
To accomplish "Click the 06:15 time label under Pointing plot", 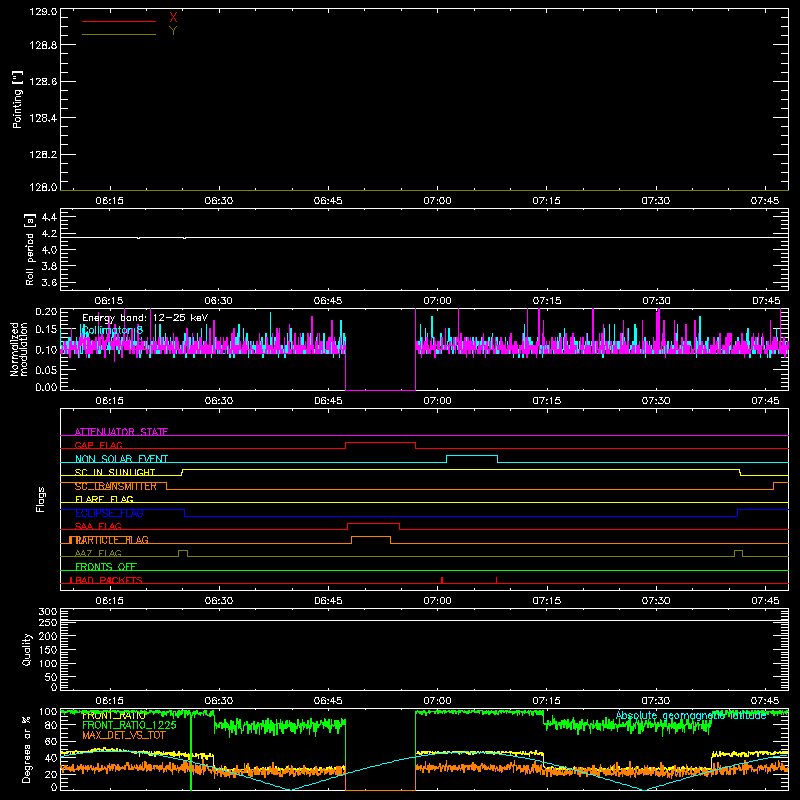I will click(110, 201).
